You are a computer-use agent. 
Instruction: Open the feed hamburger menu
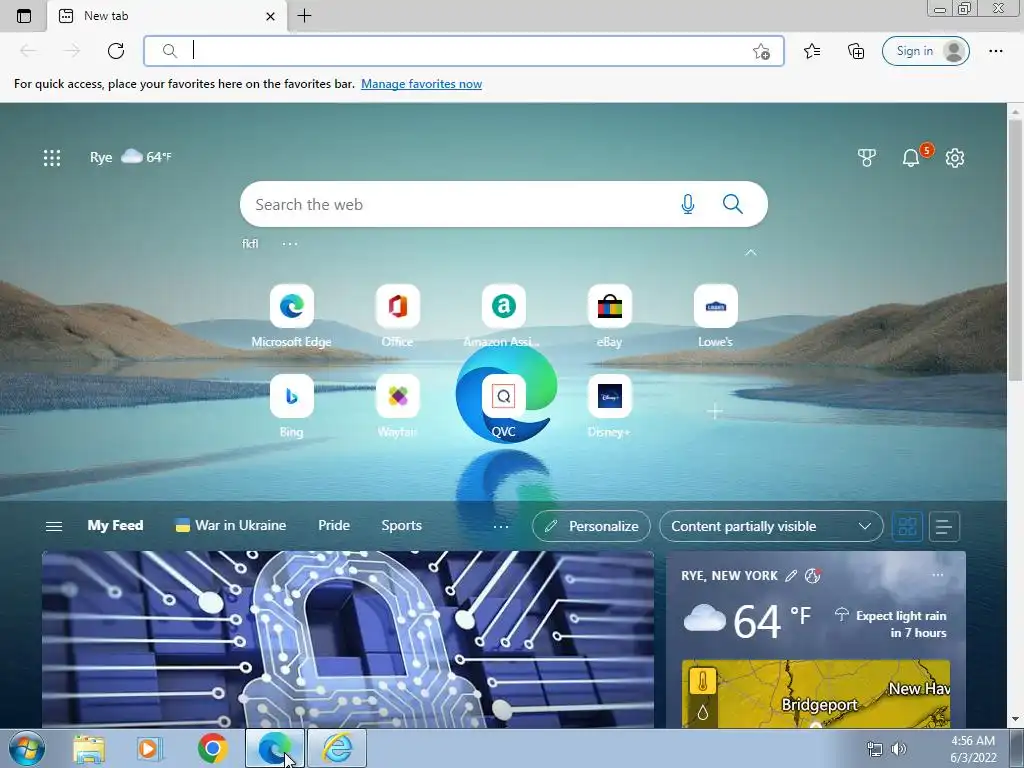point(54,526)
